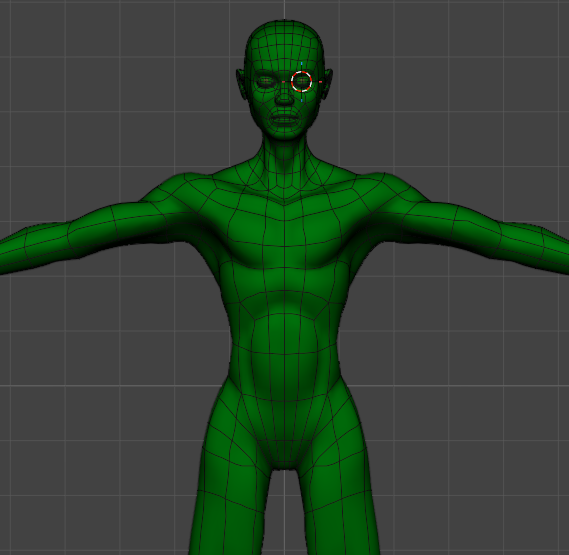This screenshot has width=569, height=555.
Task: Click the model's eye without the cursor
Action: [x=266, y=81]
